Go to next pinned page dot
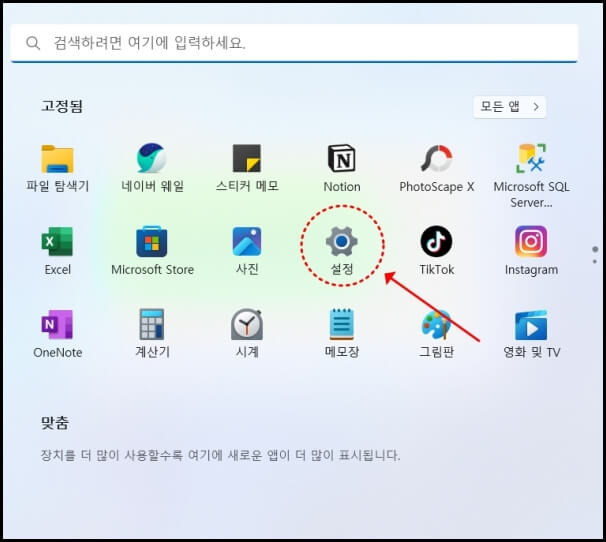 coord(595,262)
